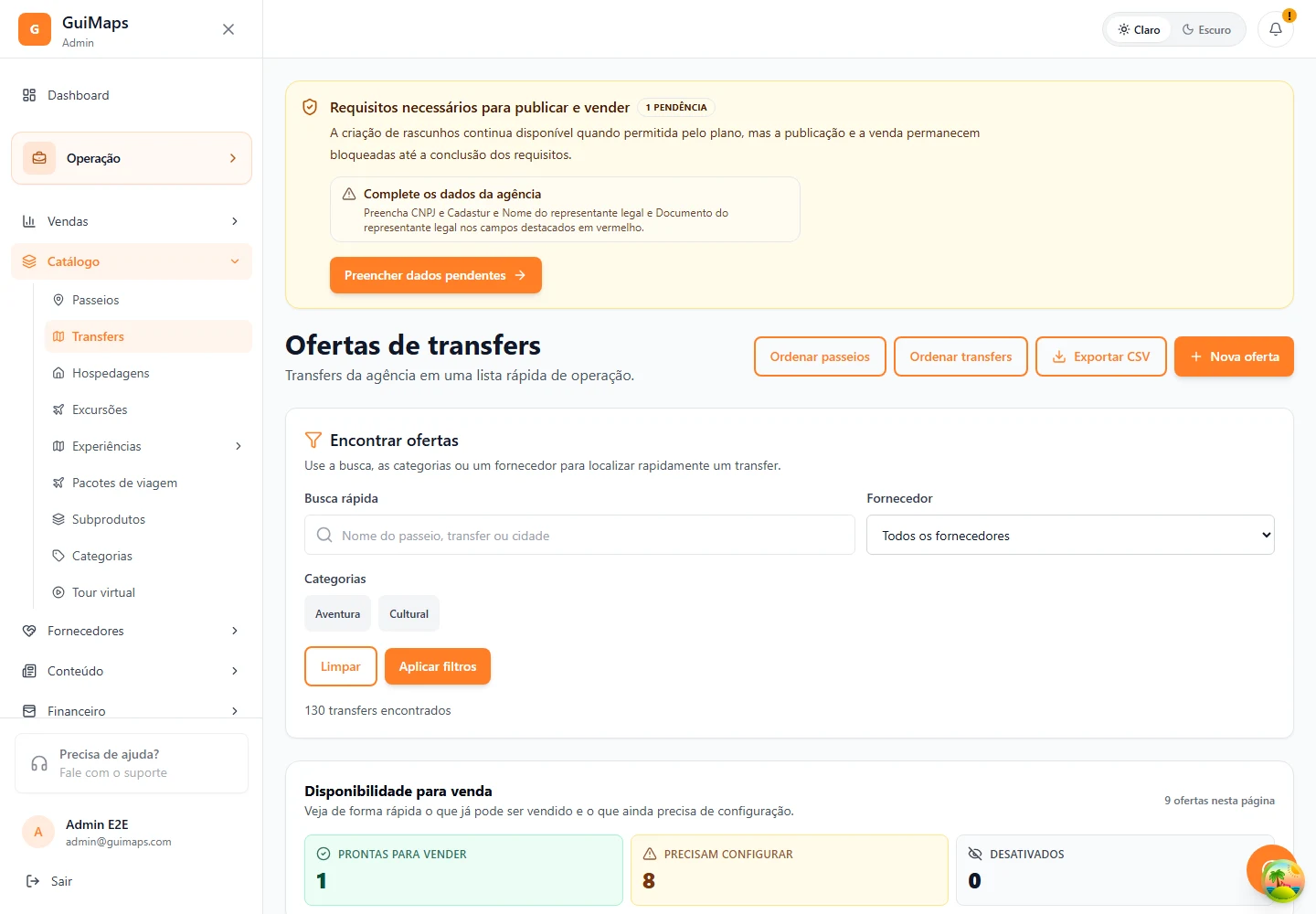
Task: Click the Nova oferta button
Action: [1234, 356]
